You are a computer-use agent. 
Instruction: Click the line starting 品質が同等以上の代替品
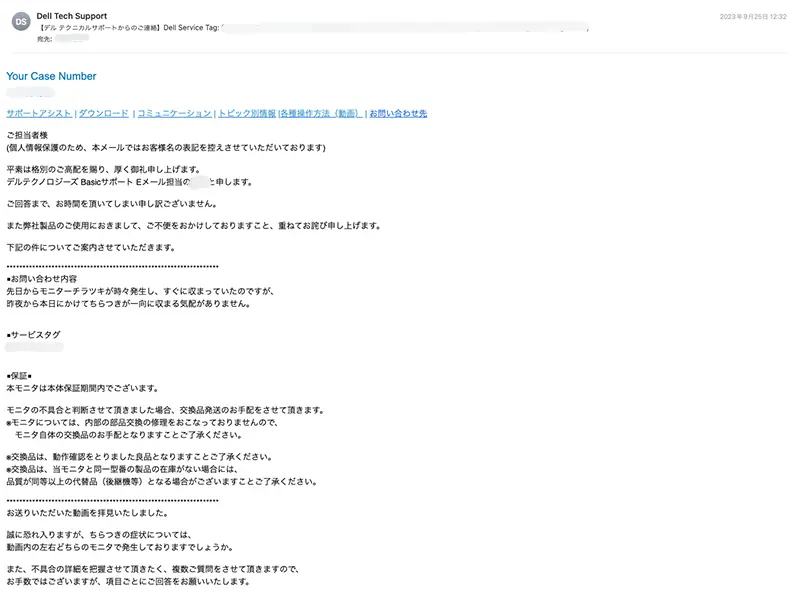coord(162,481)
